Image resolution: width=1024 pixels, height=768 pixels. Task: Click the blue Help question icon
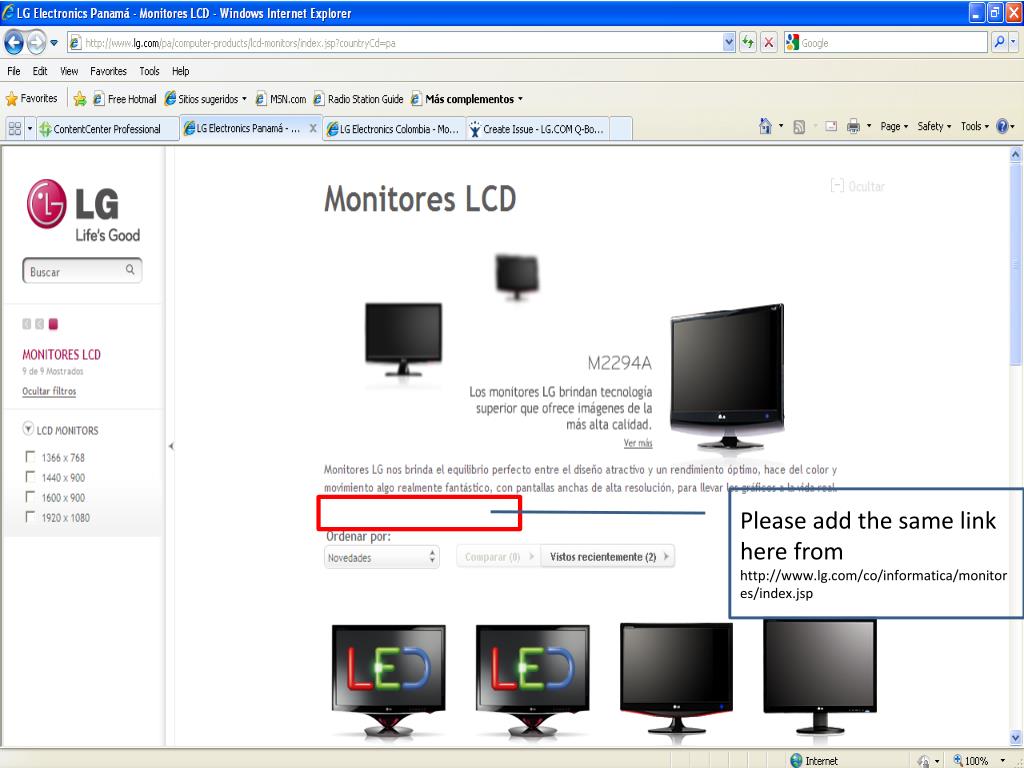point(1002,126)
